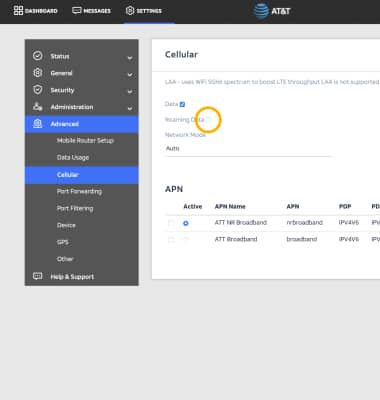The height and width of the screenshot is (400, 380).
Task: Click the nrbroadband APN value
Action: [x=305, y=222]
